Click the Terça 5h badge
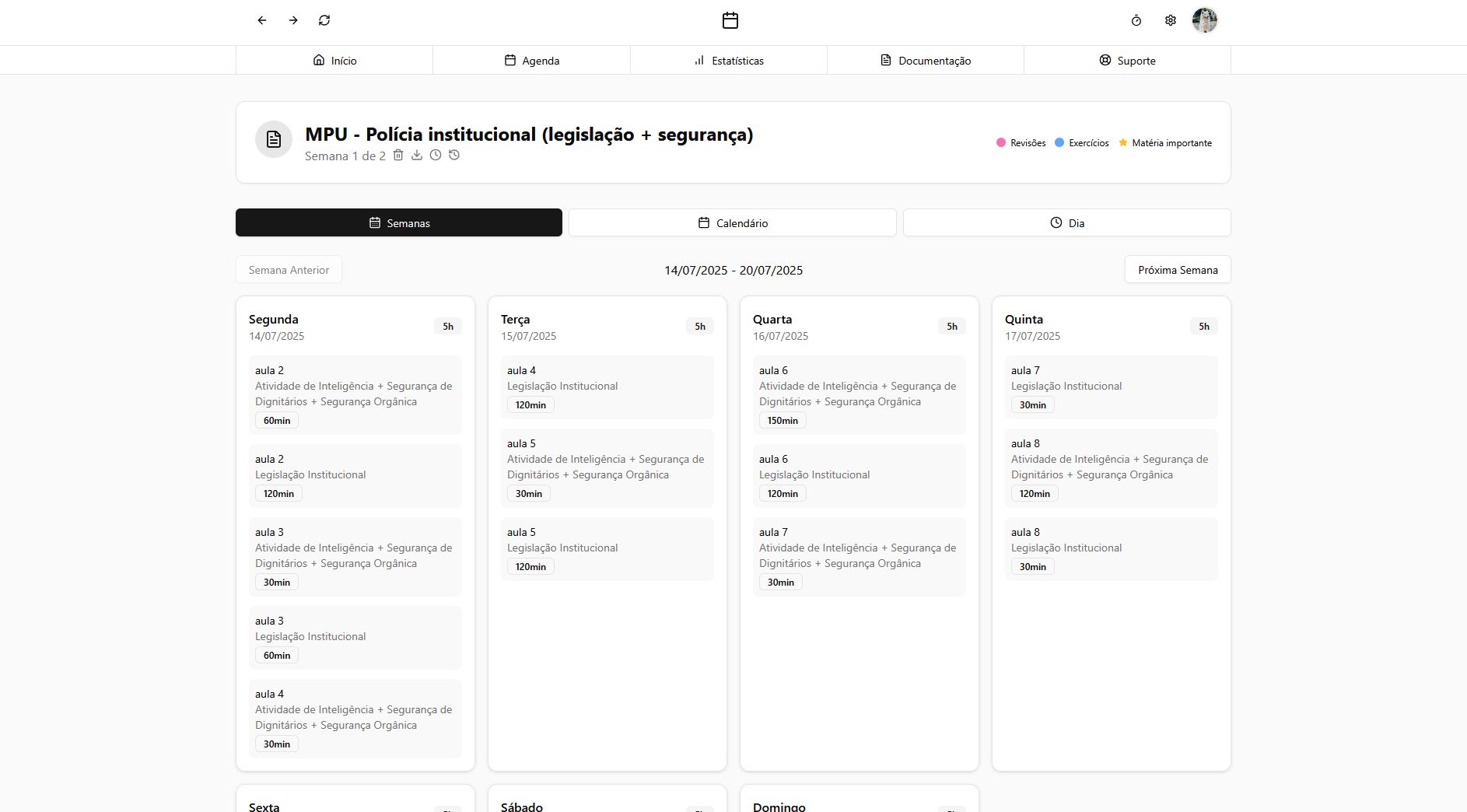 tap(700, 327)
